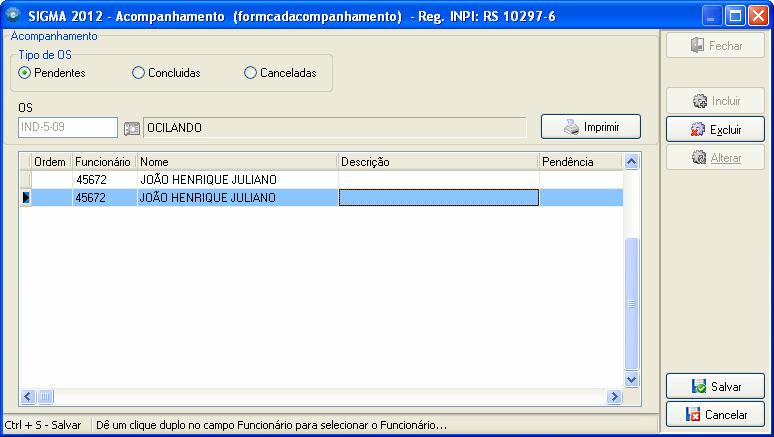The height and width of the screenshot is (437, 774).
Task: Select first row Funcionário cell 45672
Action: point(104,180)
